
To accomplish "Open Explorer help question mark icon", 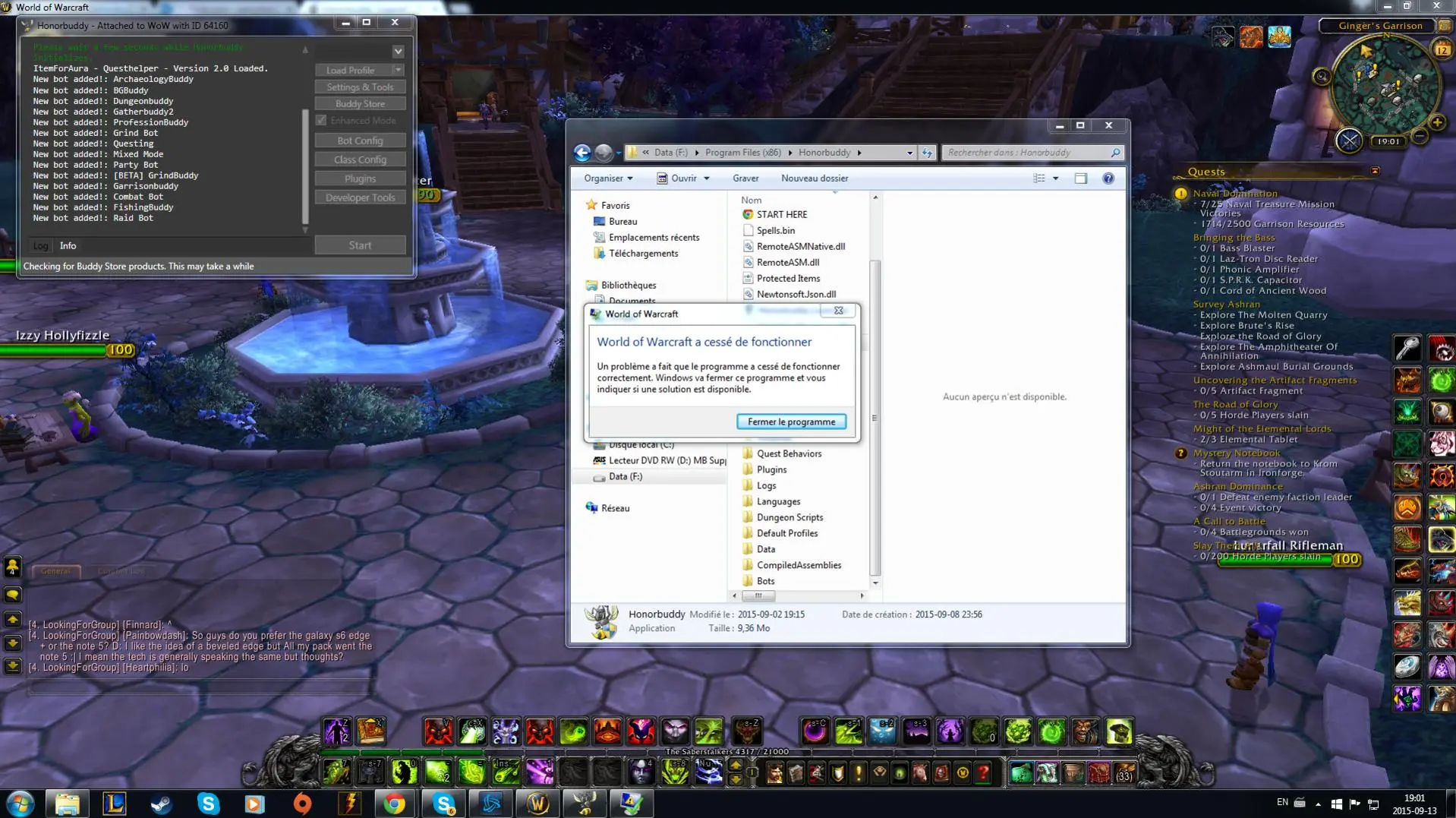I will point(1108,178).
